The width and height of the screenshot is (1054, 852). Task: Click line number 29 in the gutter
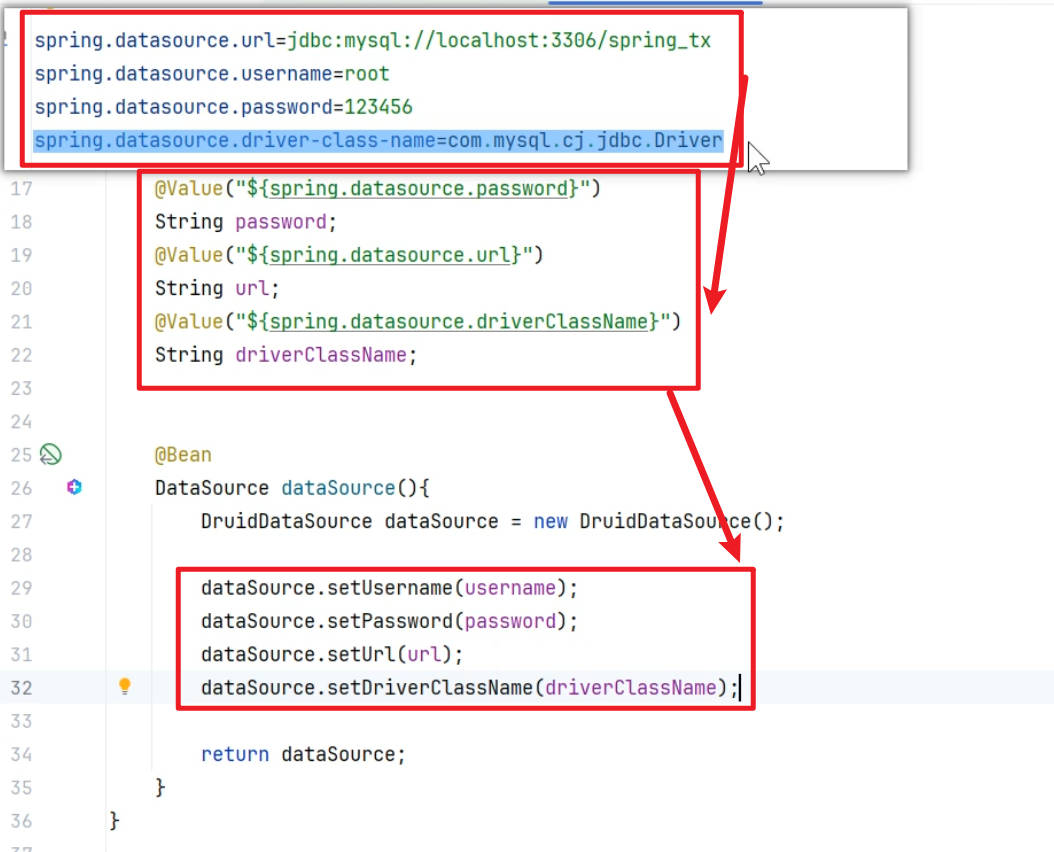point(21,587)
